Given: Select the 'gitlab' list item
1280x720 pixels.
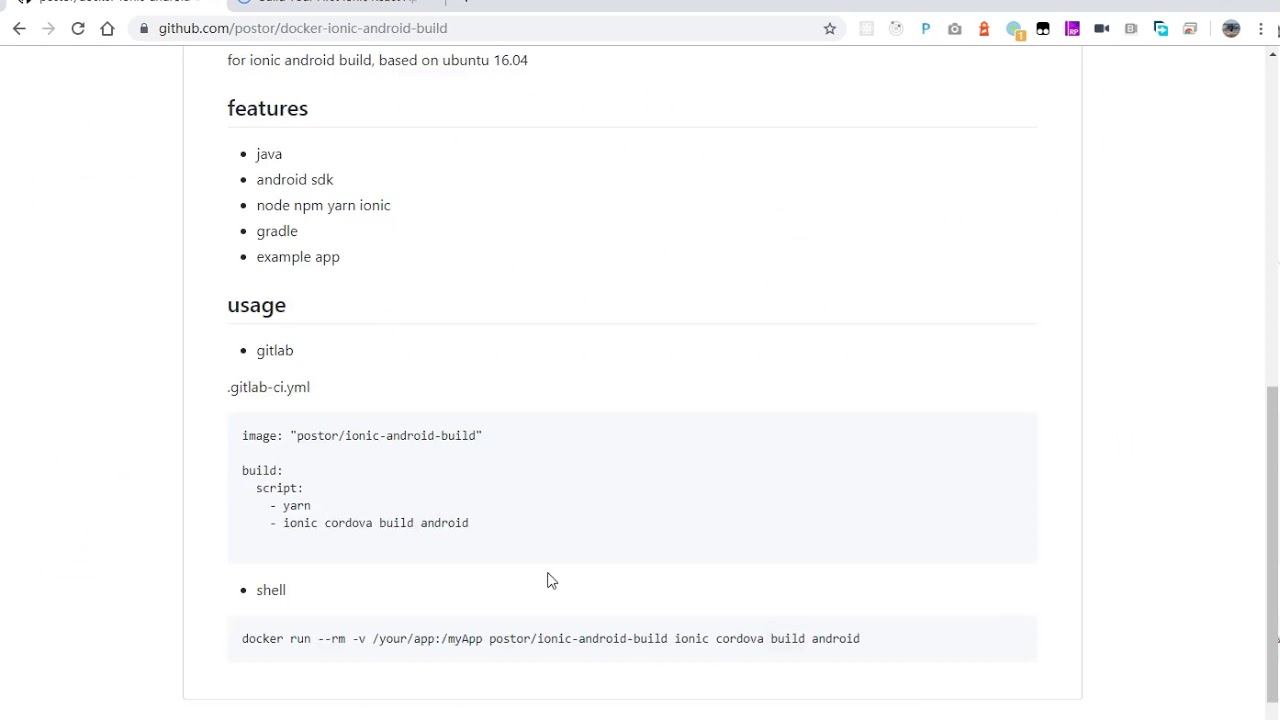Looking at the screenshot, I should click(x=275, y=351).
